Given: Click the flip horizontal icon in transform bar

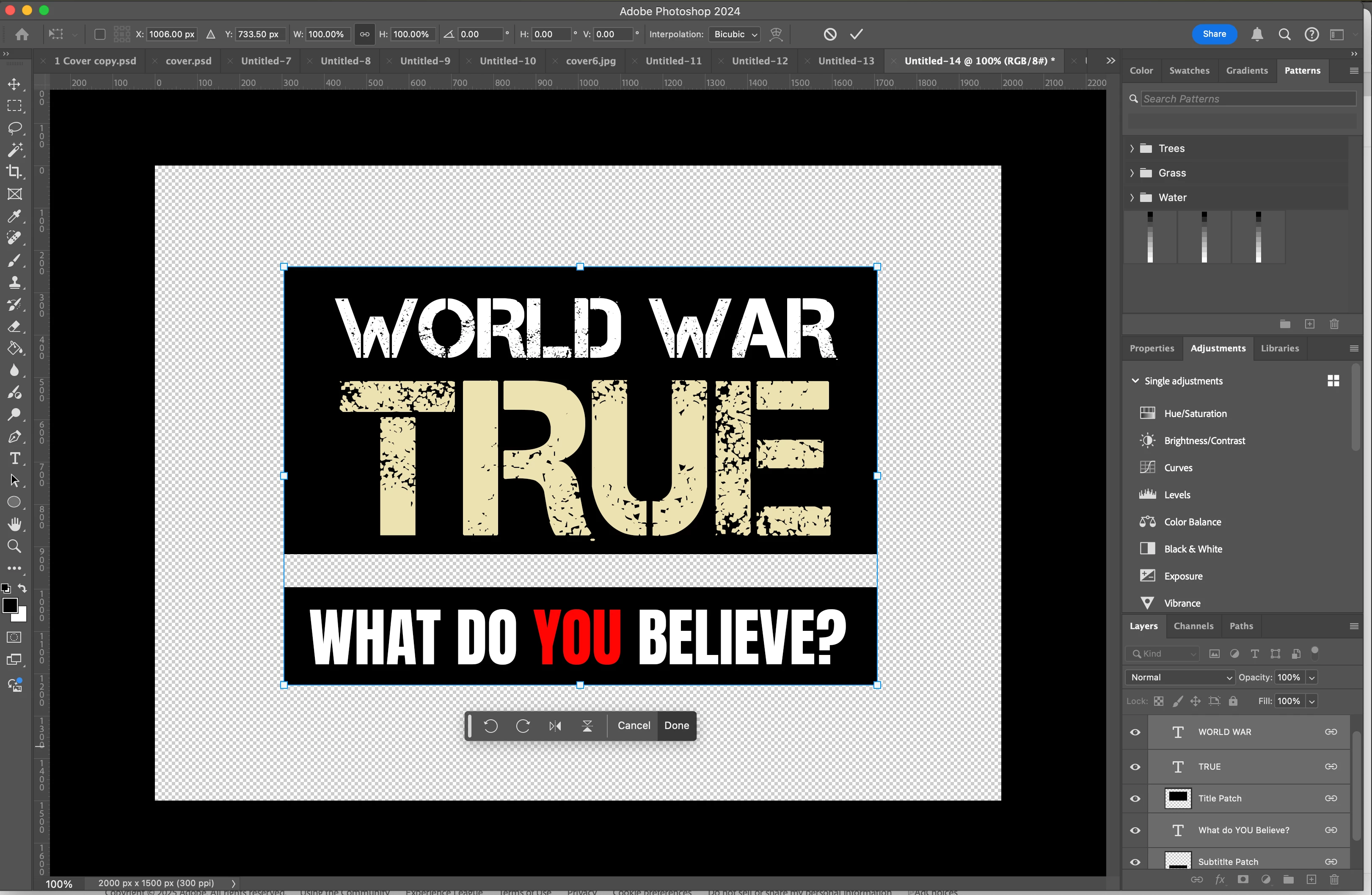Looking at the screenshot, I should pos(554,726).
